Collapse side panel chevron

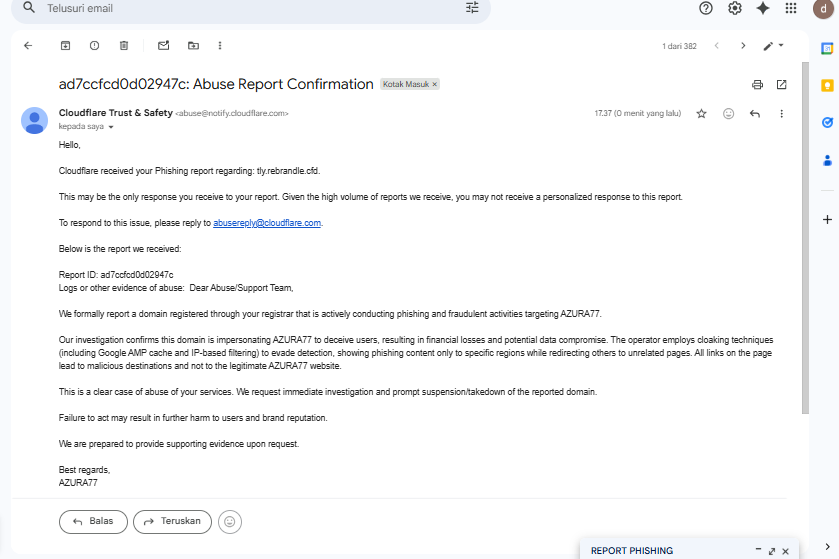(x=827, y=547)
